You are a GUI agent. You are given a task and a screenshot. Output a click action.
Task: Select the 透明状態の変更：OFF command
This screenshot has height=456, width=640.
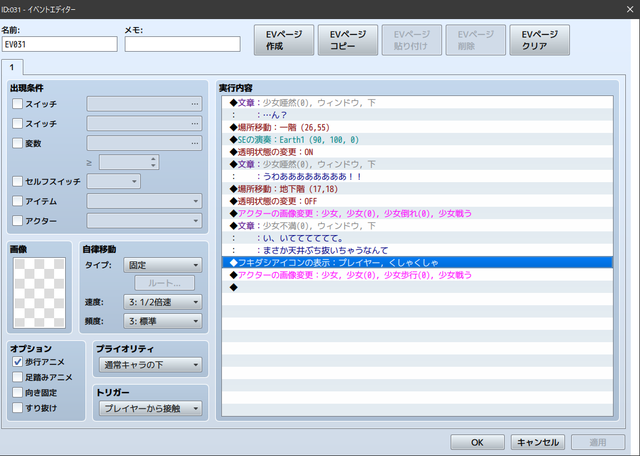pos(417,201)
